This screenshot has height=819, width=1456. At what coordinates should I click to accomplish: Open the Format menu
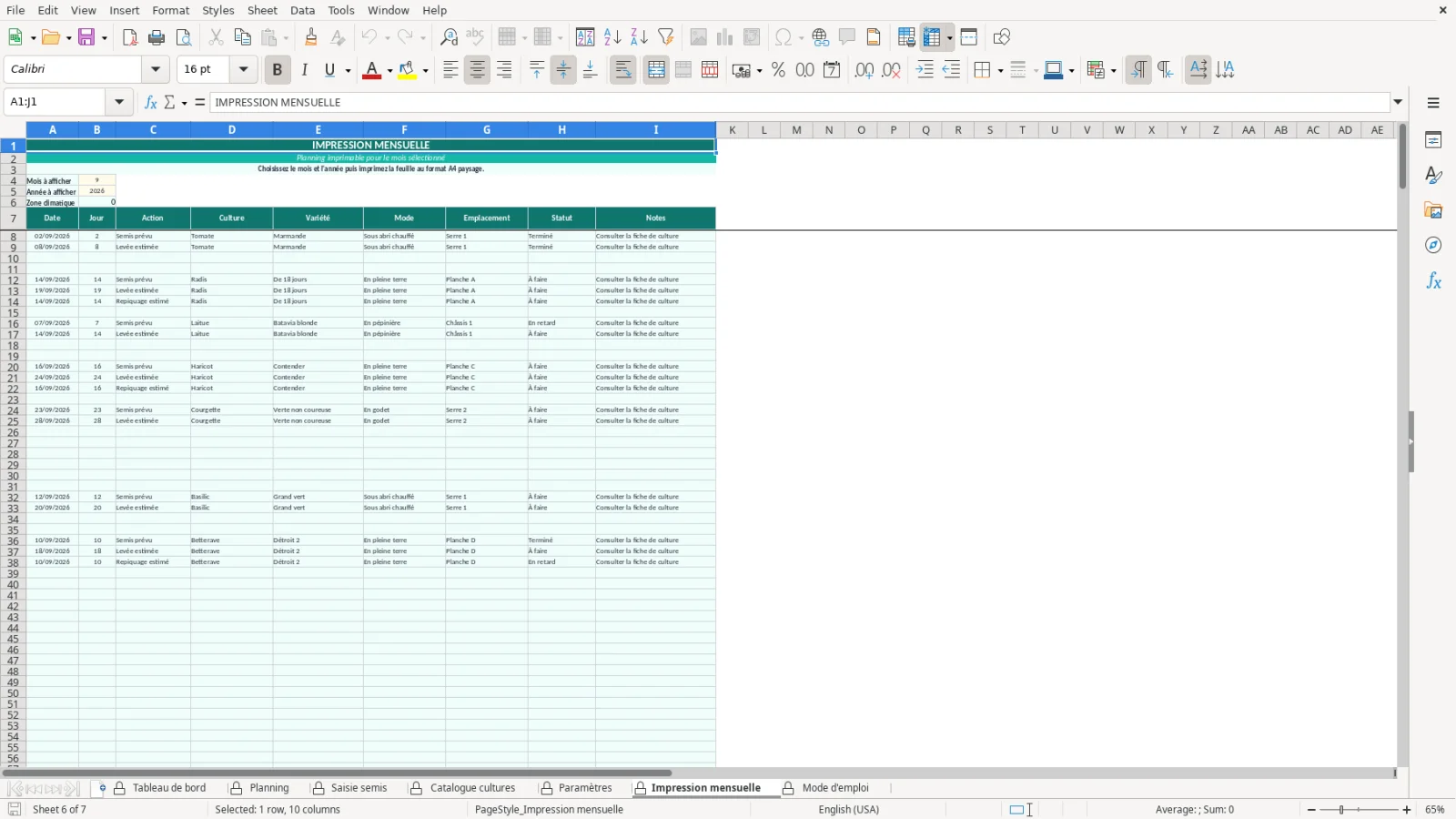pos(171,10)
